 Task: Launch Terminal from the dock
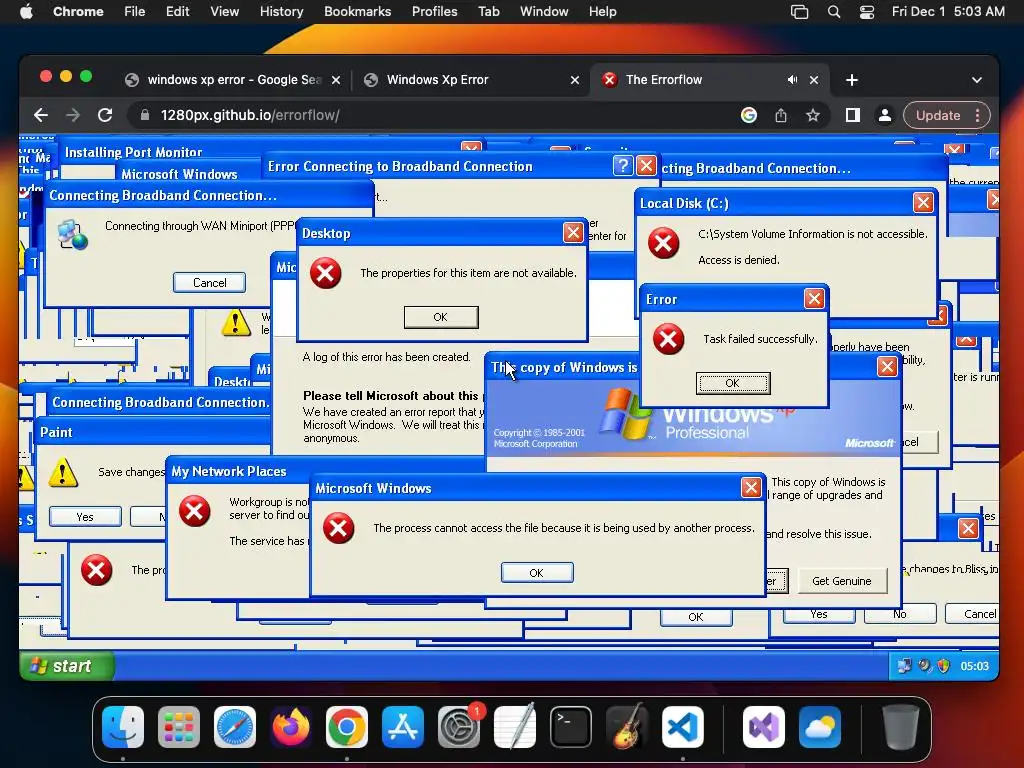click(x=571, y=727)
